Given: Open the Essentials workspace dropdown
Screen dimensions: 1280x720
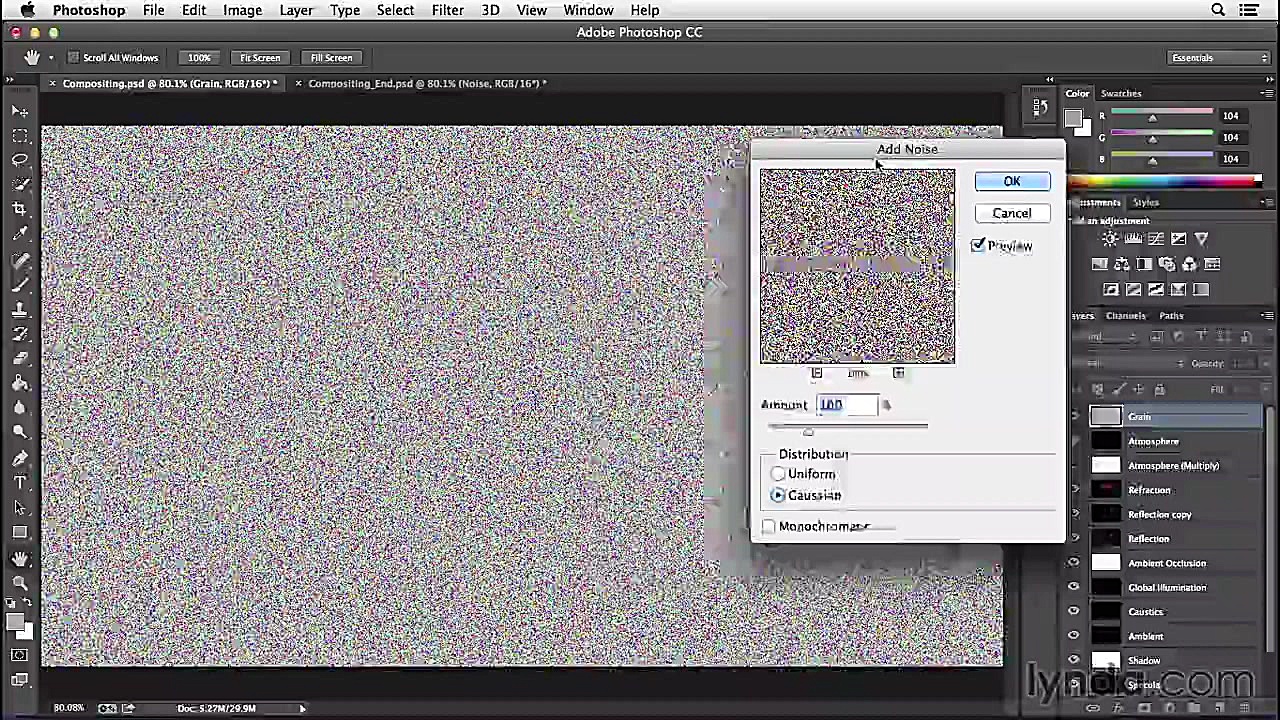Looking at the screenshot, I should pyautogui.click(x=1219, y=58).
